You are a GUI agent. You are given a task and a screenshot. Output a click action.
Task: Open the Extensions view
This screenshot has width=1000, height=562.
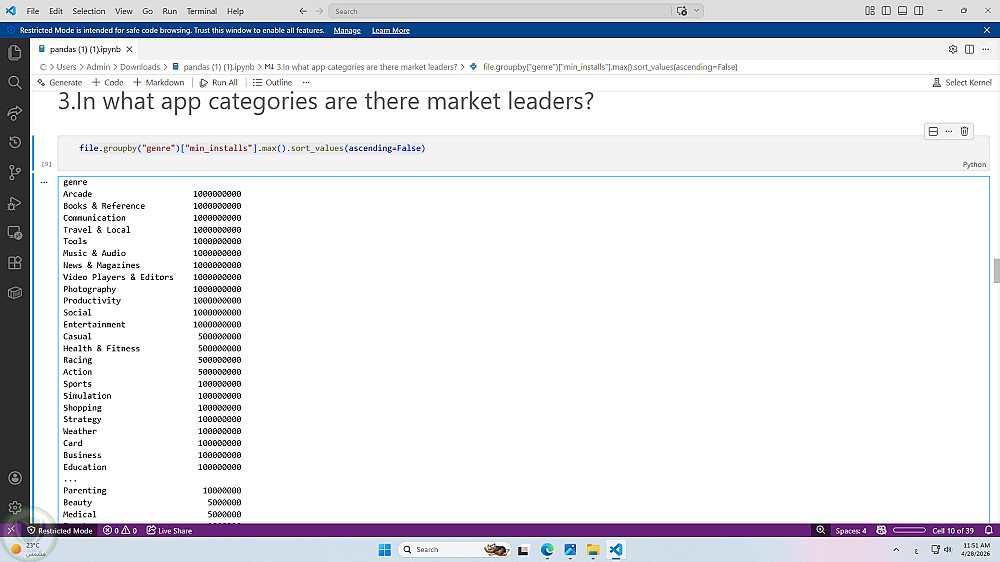tap(15, 263)
